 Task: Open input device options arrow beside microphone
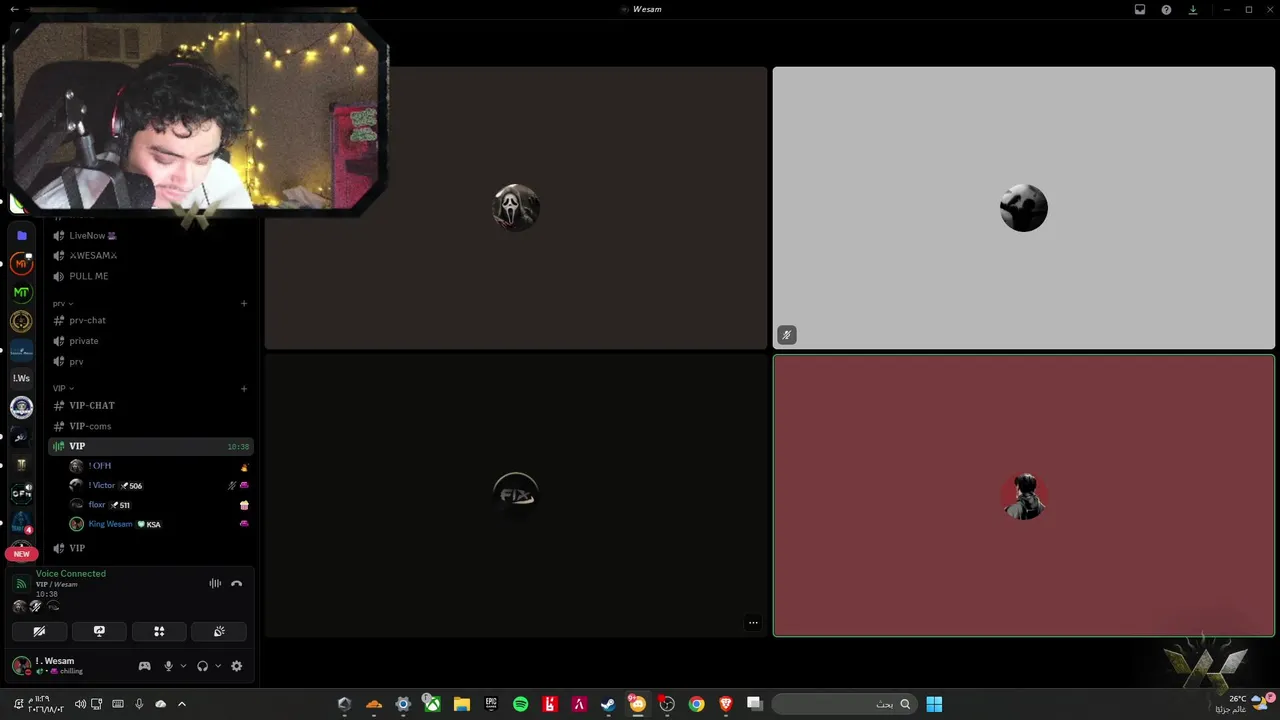tap(183, 666)
